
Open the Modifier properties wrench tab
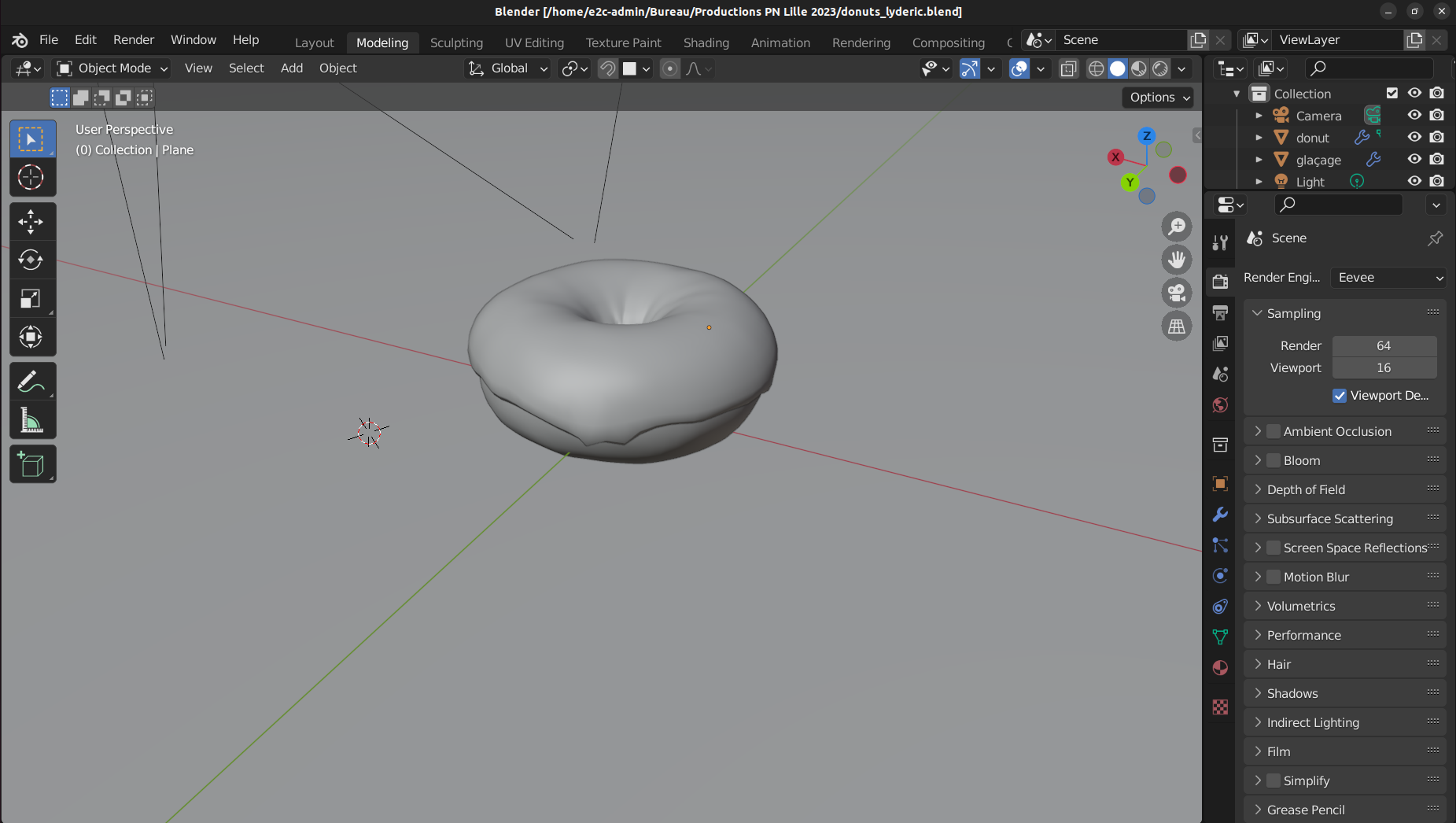(x=1220, y=515)
